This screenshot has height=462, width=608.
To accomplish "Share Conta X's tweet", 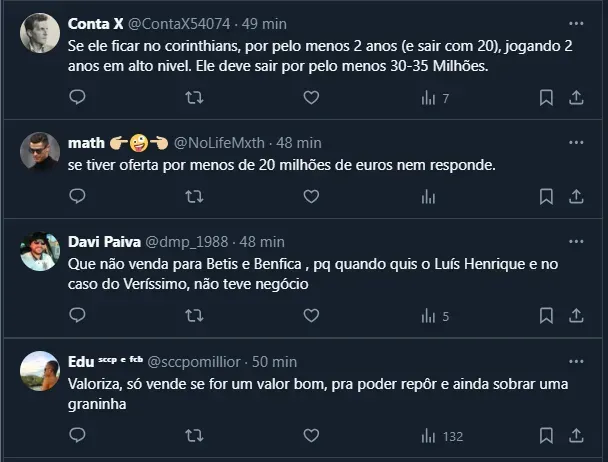I will click(576, 97).
